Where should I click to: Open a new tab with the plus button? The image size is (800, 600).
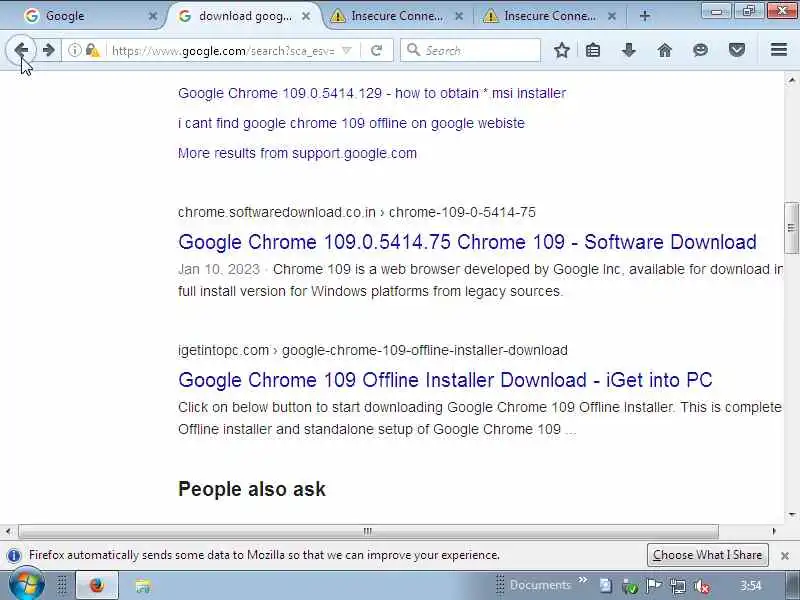pyautogui.click(x=644, y=16)
